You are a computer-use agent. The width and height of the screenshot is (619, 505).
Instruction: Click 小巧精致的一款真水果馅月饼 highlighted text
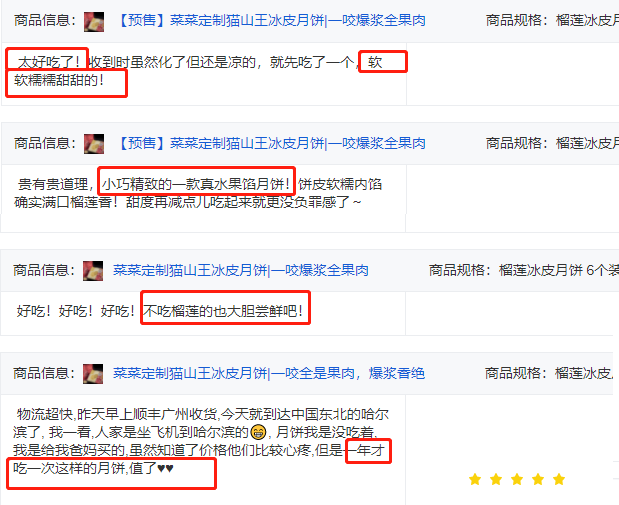point(196,184)
